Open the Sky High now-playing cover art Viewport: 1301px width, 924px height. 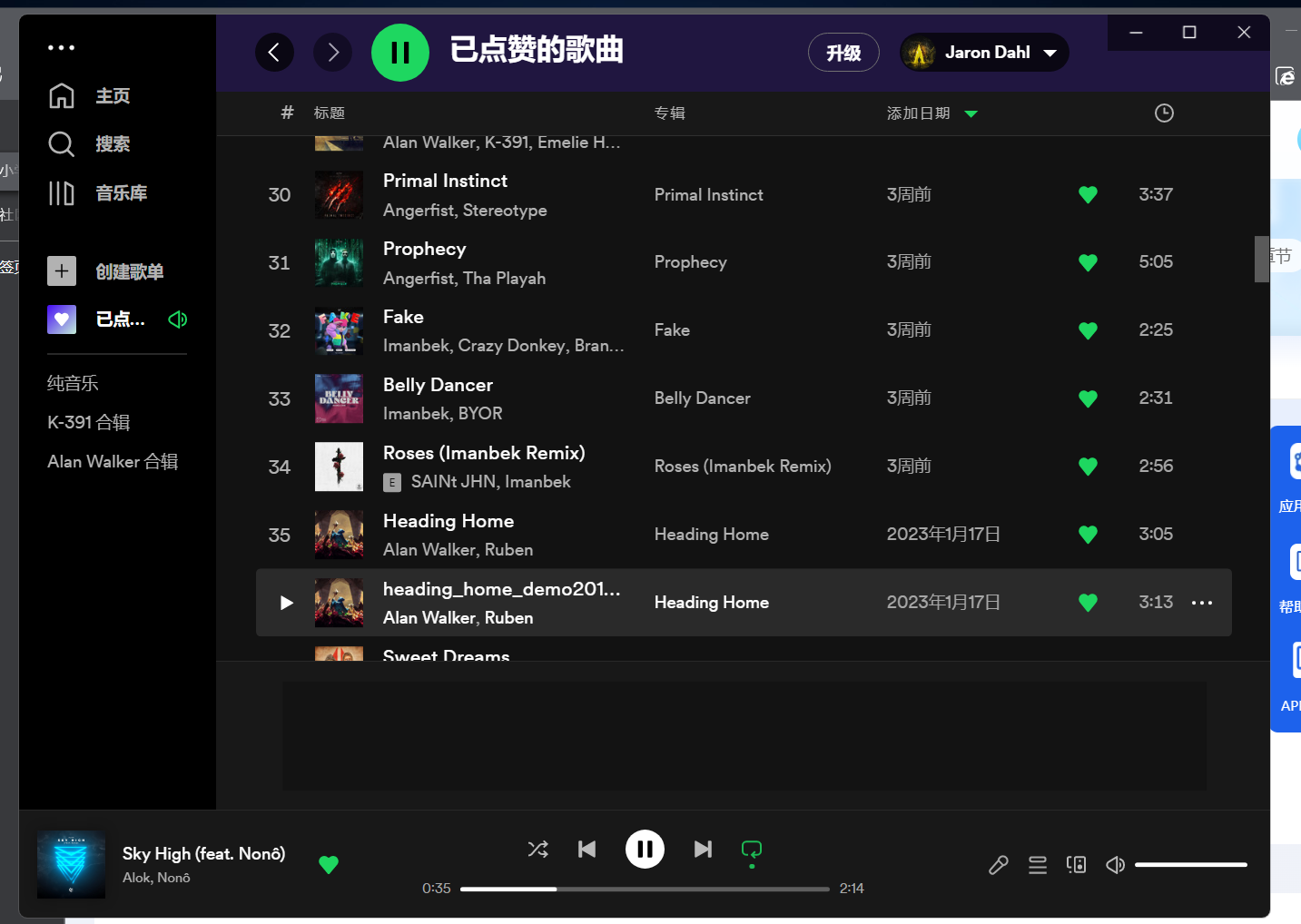coord(71,864)
